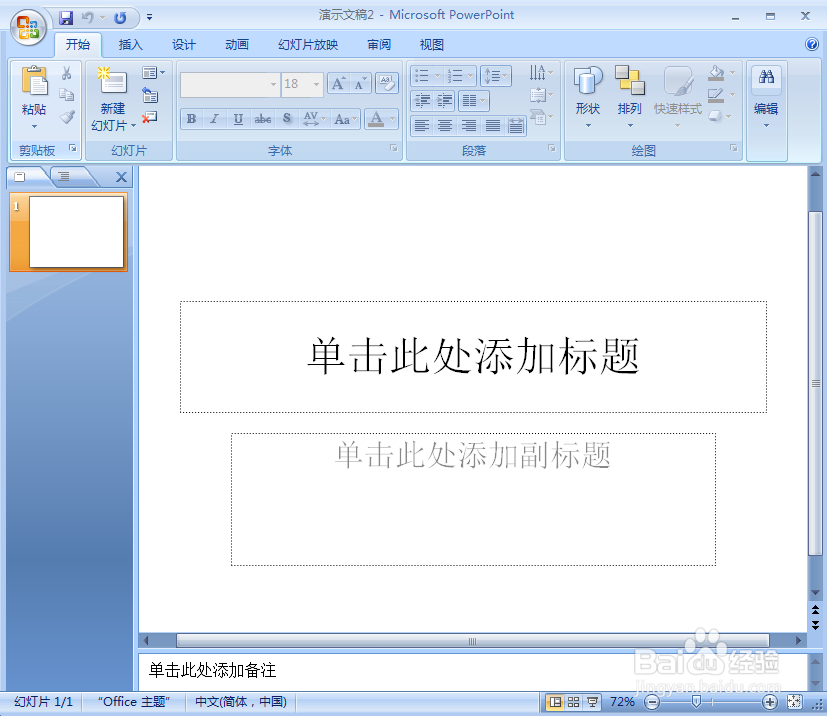
Task: Click the Paste clipboard icon
Action: point(34,83)
